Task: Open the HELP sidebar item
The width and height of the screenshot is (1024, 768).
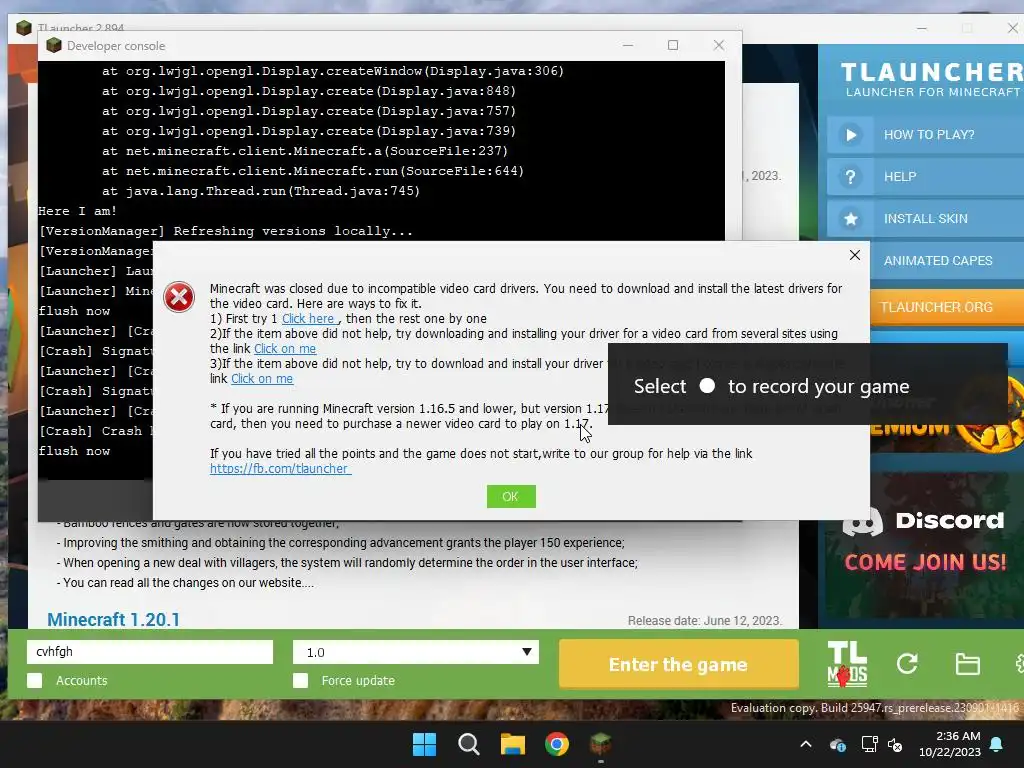Action: [925, 177]
